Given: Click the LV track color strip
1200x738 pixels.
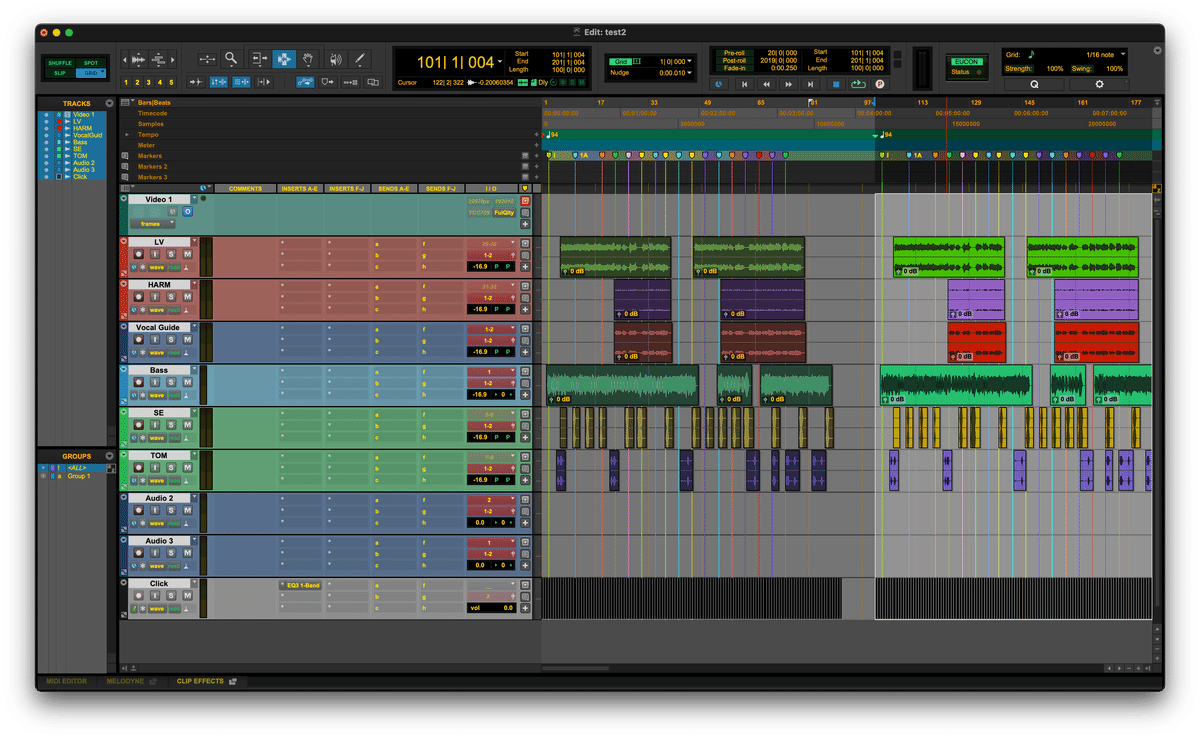Looking at the screenshot, I should pyautogui.click(x=124, y=257).
